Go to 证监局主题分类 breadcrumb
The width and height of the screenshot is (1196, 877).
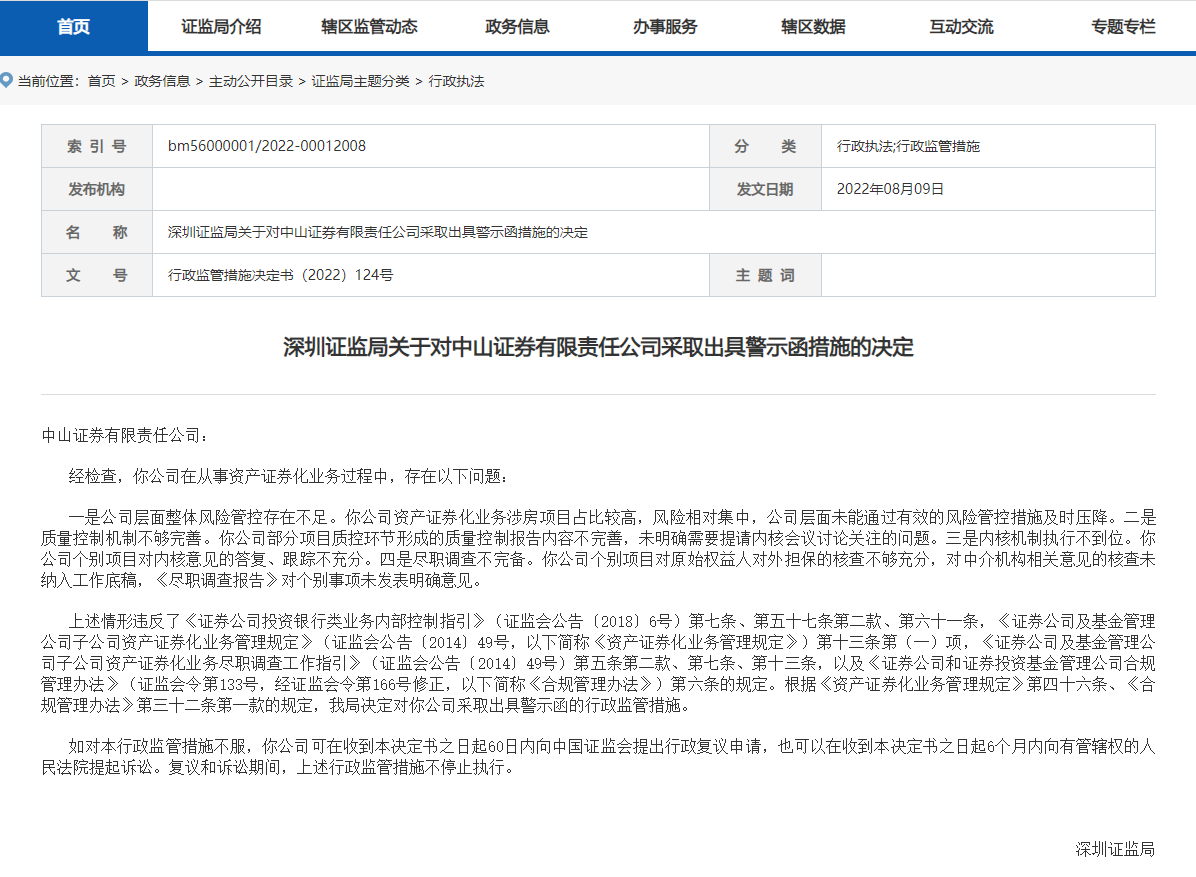(360, 81)
